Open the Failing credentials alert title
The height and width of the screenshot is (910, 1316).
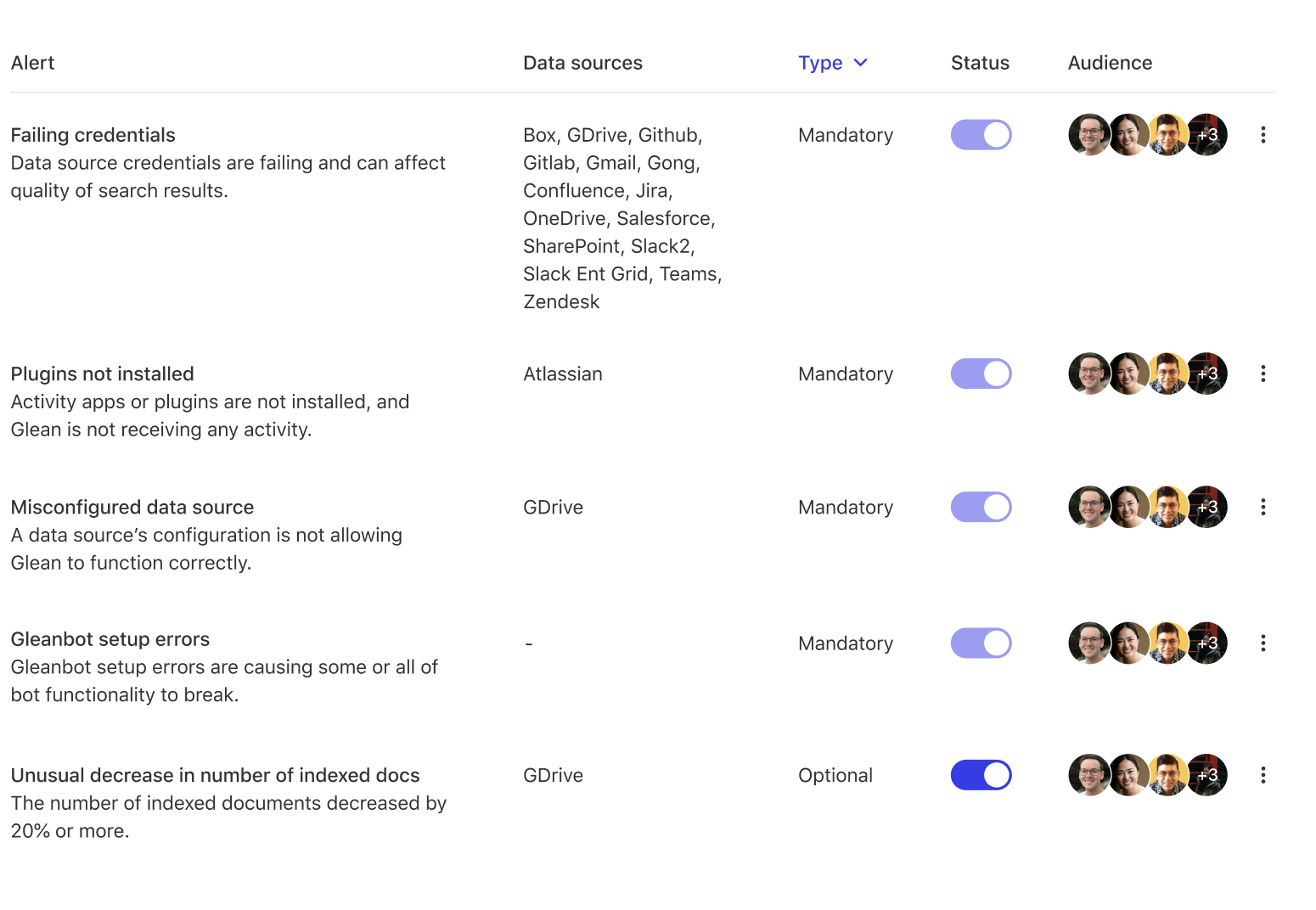(93, 135)
